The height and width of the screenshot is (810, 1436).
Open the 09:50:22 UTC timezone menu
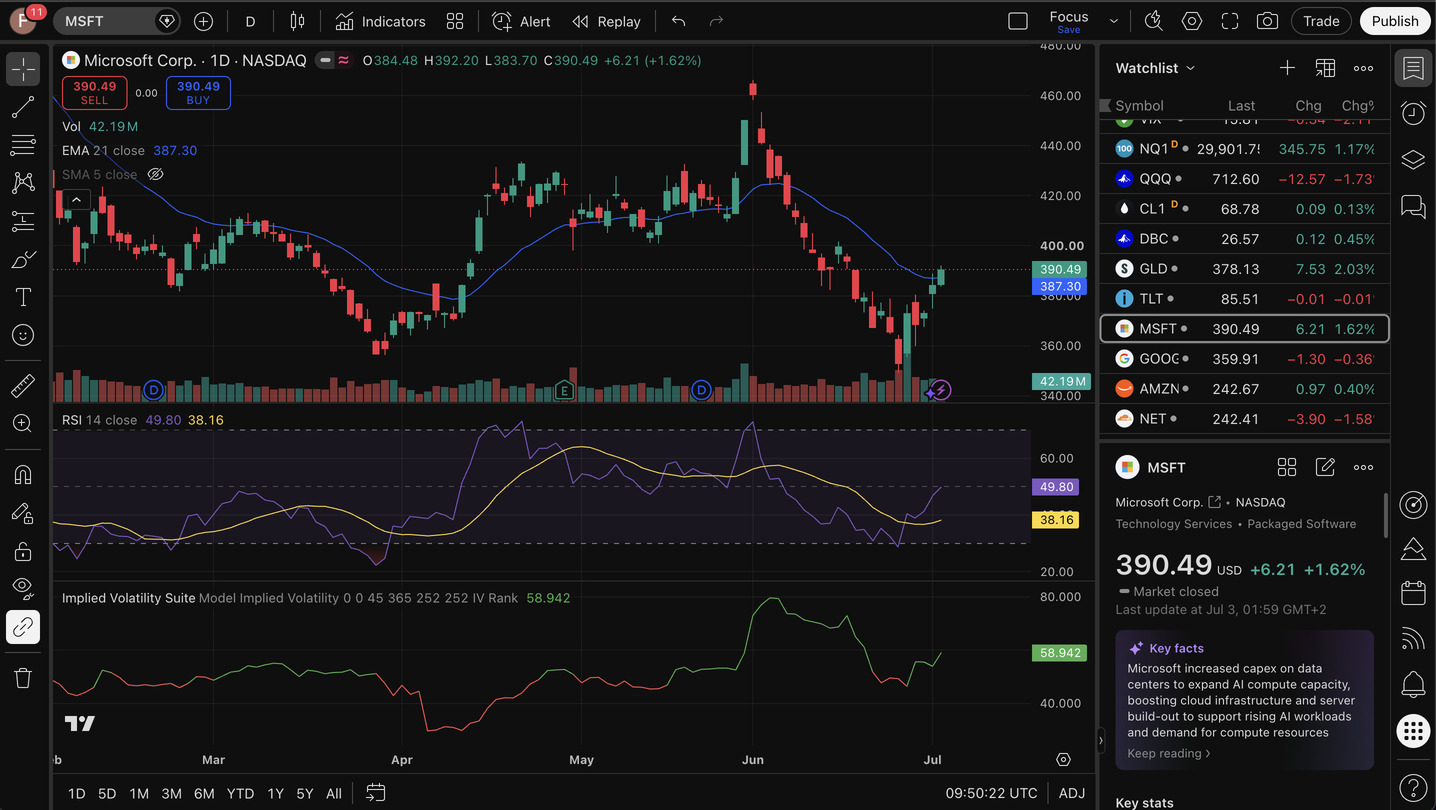(x=991, y=793)
